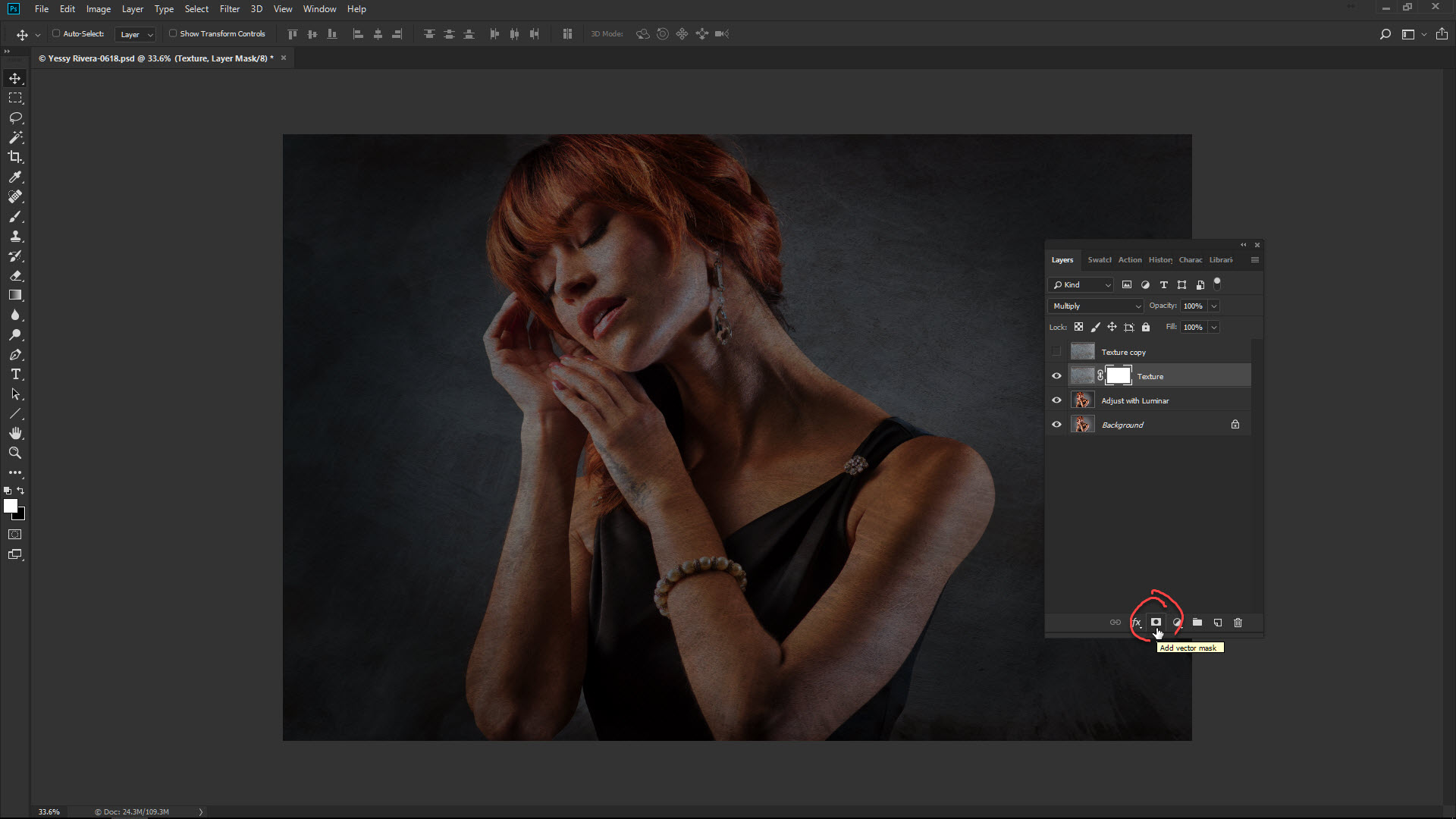The height and width of the screenshot is (819, 1456).
Task: Check Show Transform Controls
Action: coord(173,33)
